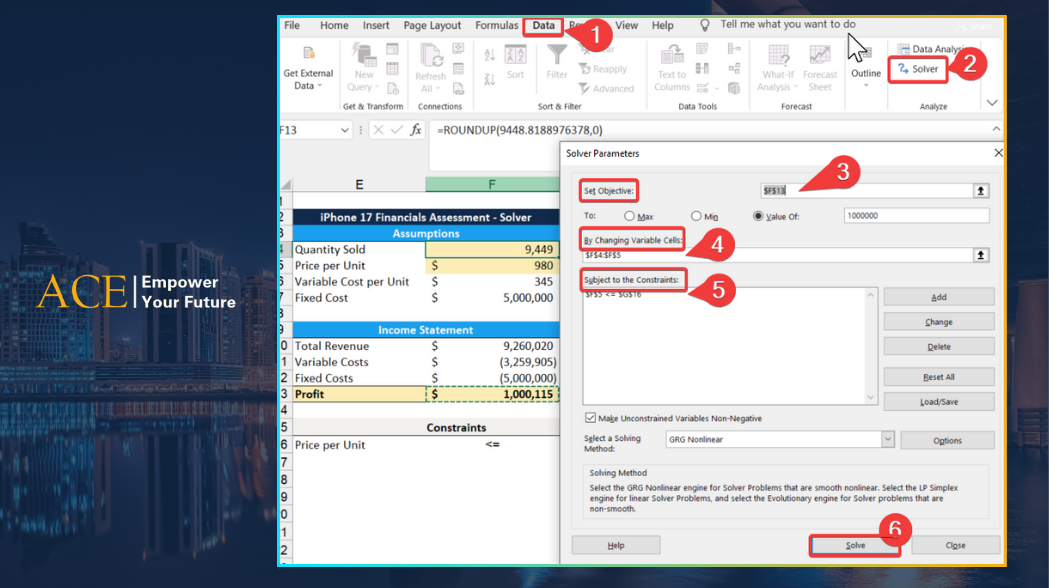Switch to the Formulas ribbon tab

click(x=496, y=25)
